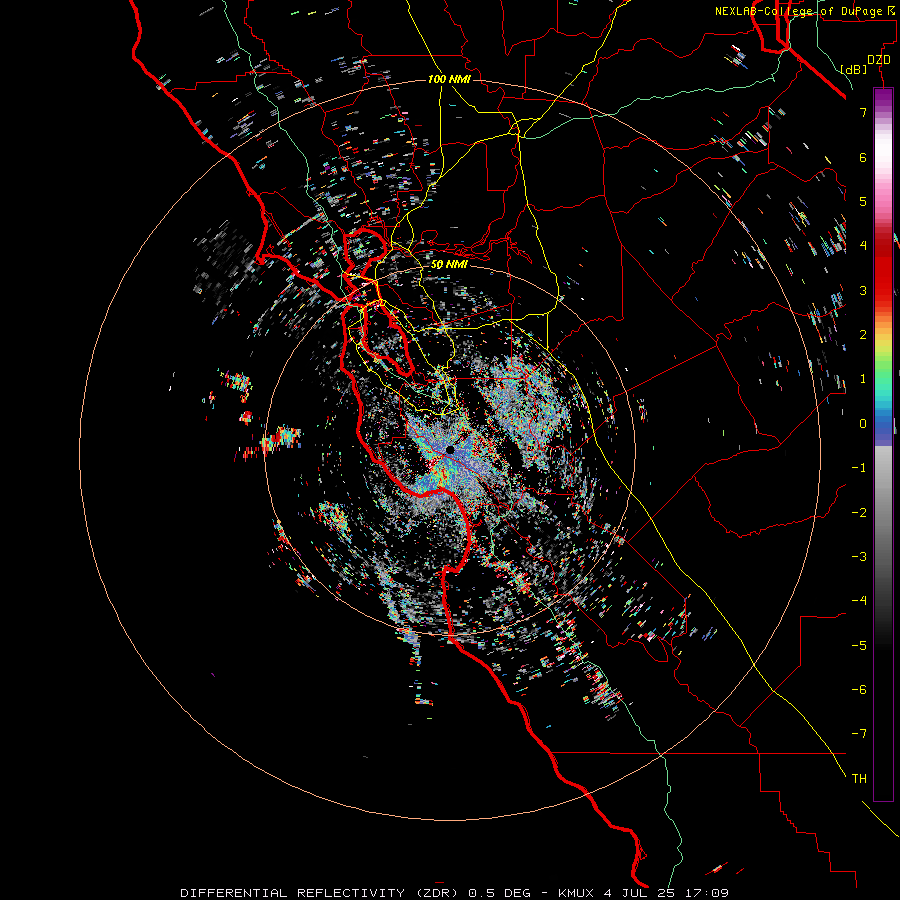
Task: Click the 100 NMI range ring label
Action: pos(449,79)
